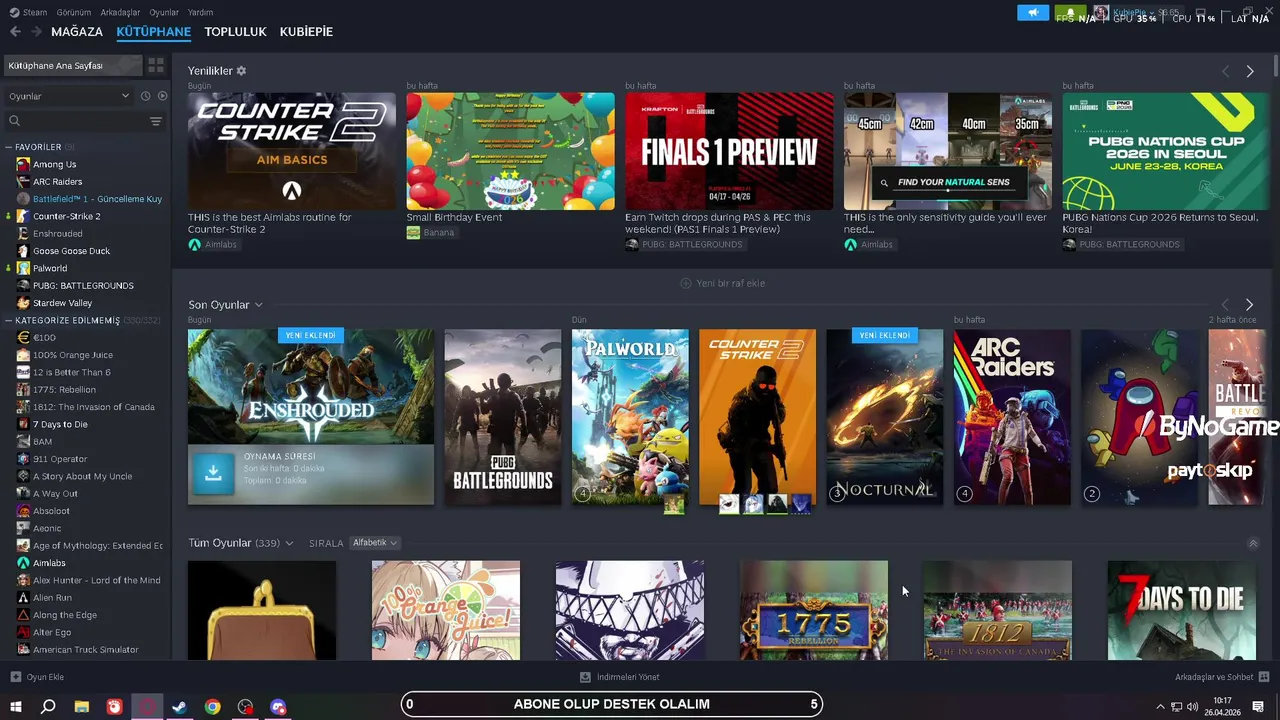
Task: Click the blue announcements megaphone button
Action: (x=1033, y=13)
